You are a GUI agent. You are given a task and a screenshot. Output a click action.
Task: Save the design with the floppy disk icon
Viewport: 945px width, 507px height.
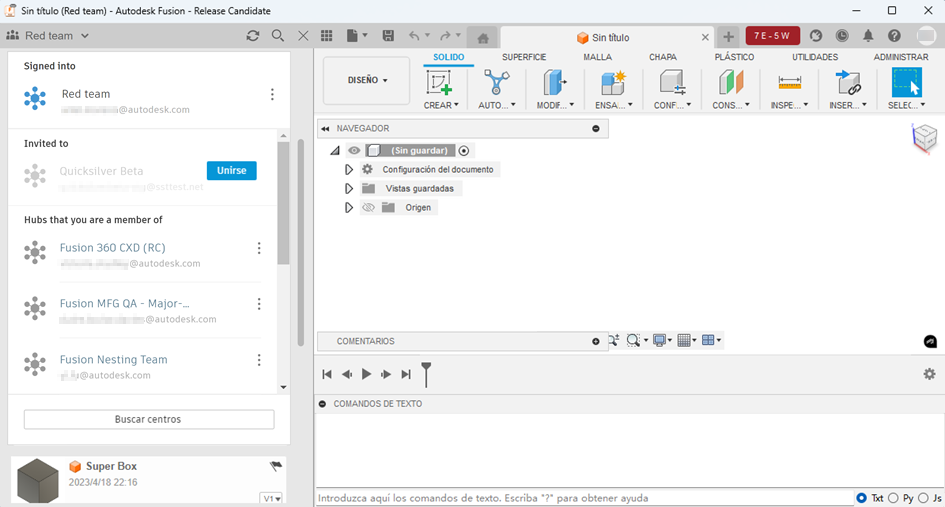pos(388,36)
